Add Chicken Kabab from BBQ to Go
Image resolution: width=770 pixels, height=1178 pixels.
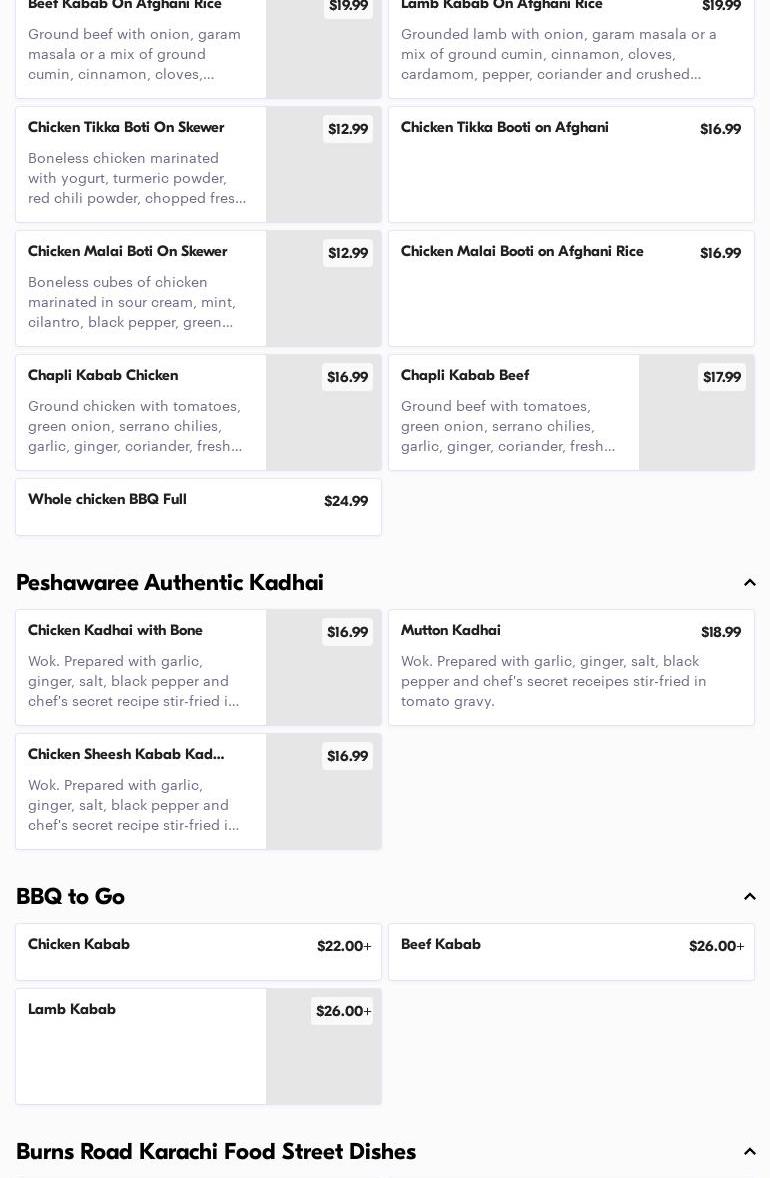[x=197, y=952]
